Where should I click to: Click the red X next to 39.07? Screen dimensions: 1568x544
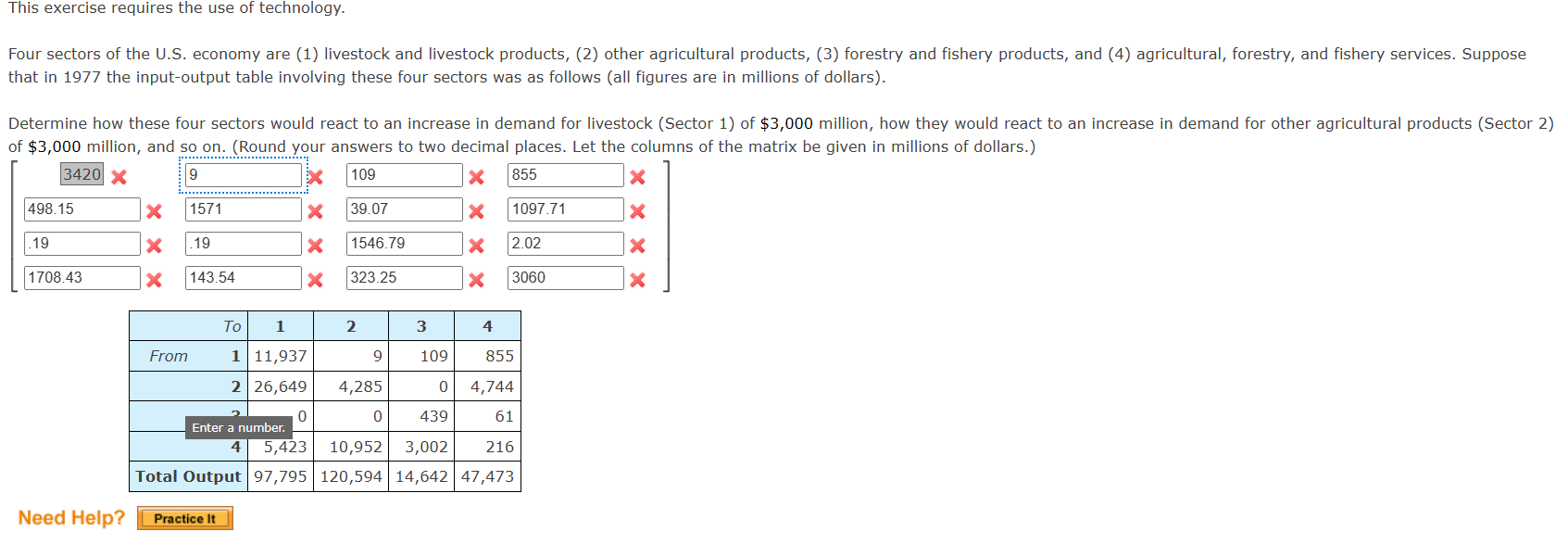475,210
